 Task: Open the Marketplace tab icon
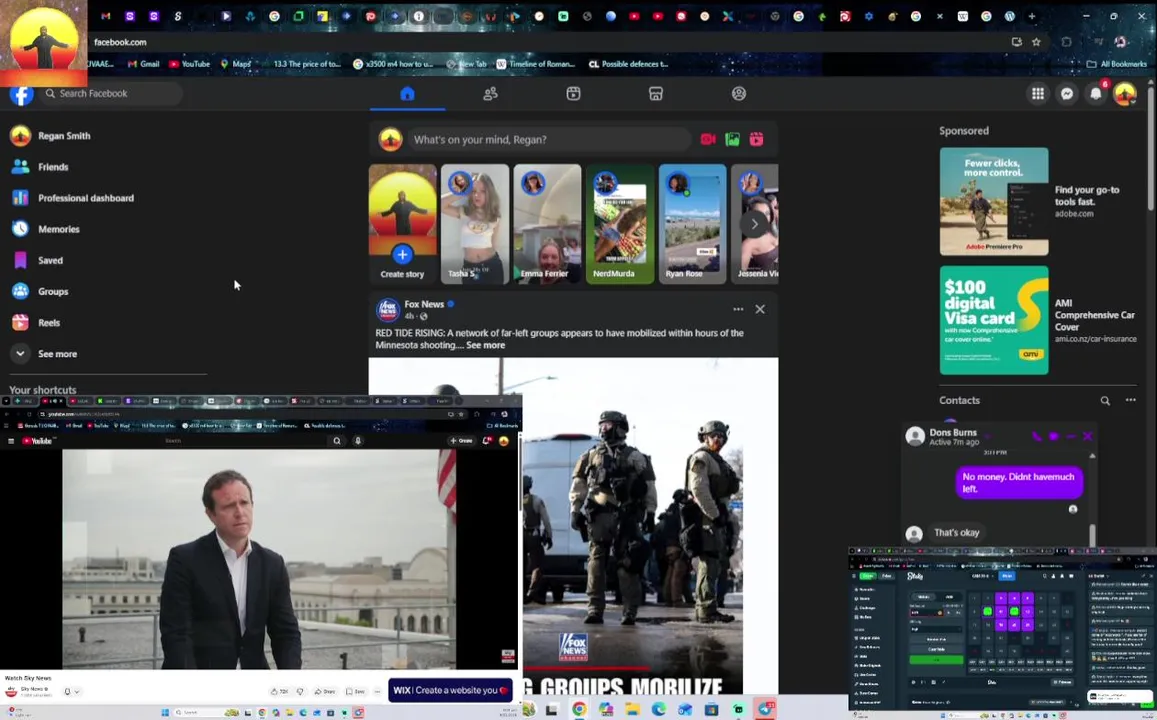click(656, 94)
